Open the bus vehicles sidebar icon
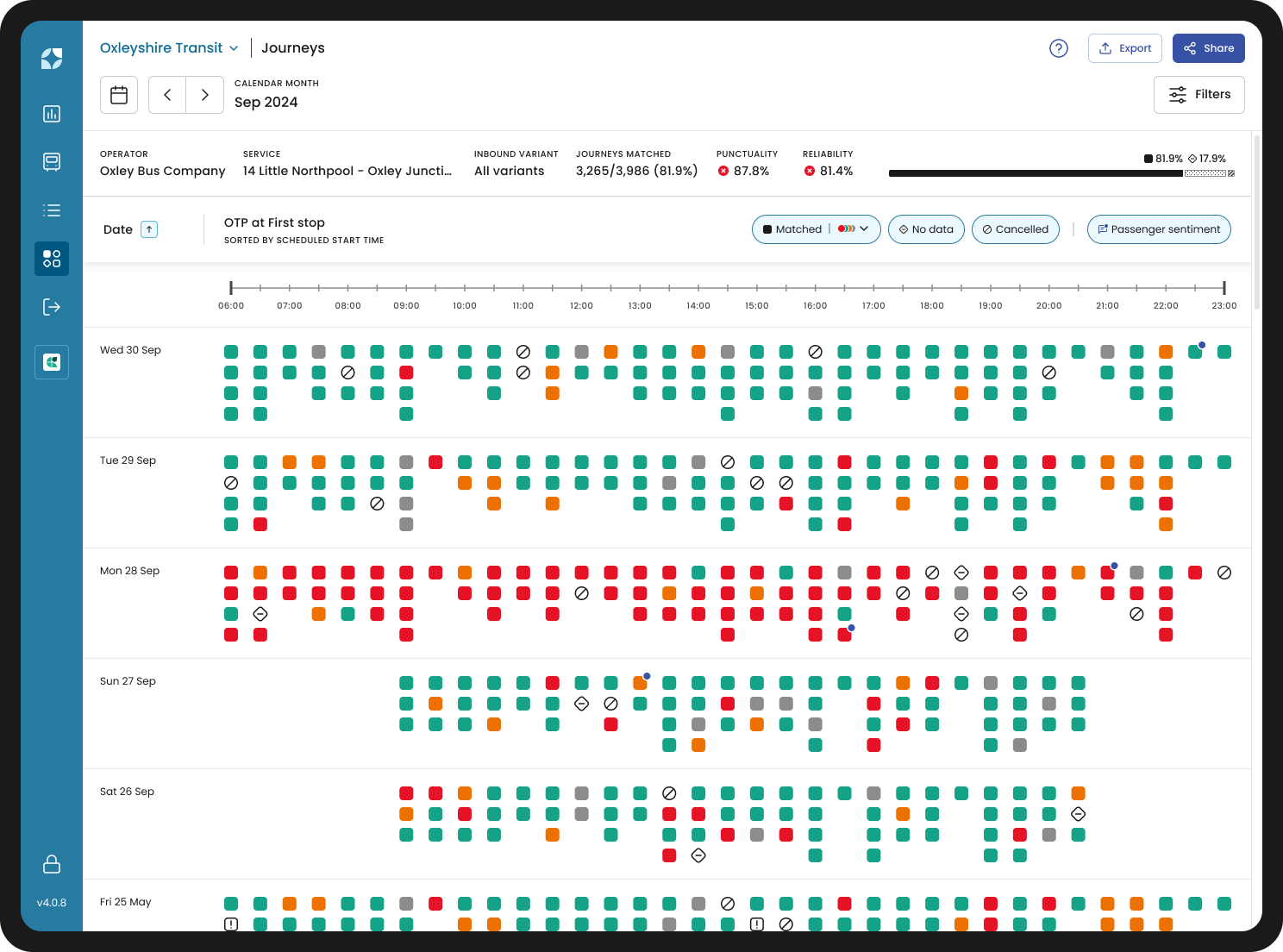The image size is (1283, 952). click(52, 162)
